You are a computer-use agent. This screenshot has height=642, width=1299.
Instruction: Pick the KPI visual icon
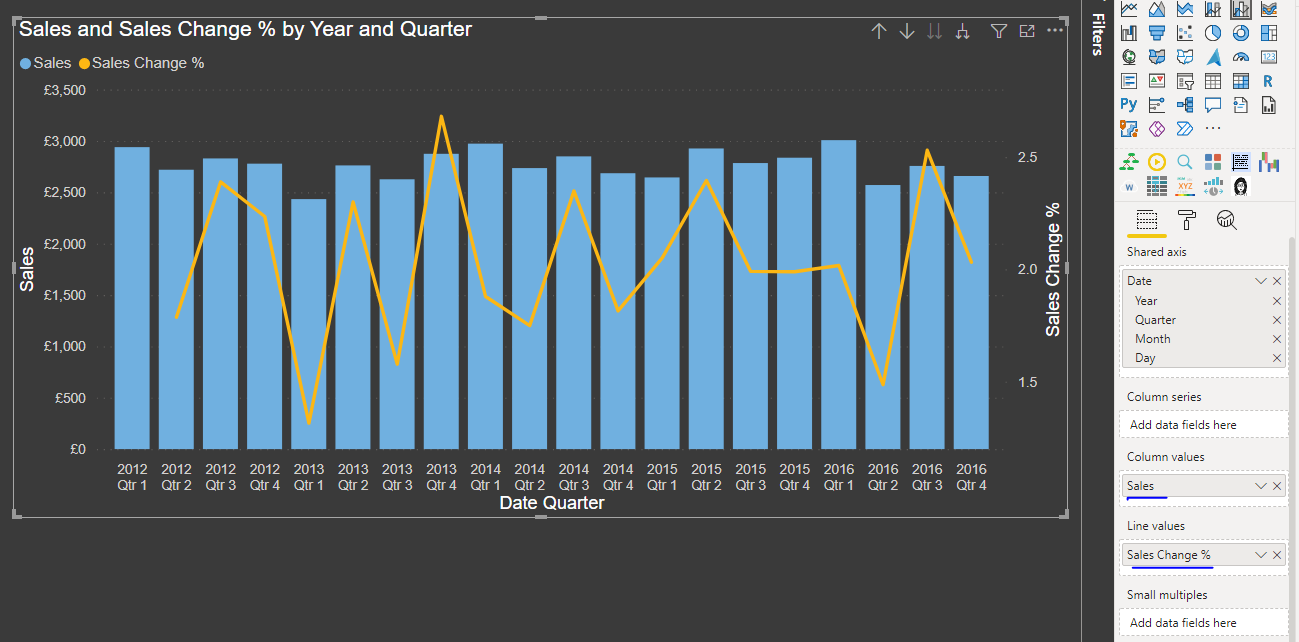[1157, 81]
